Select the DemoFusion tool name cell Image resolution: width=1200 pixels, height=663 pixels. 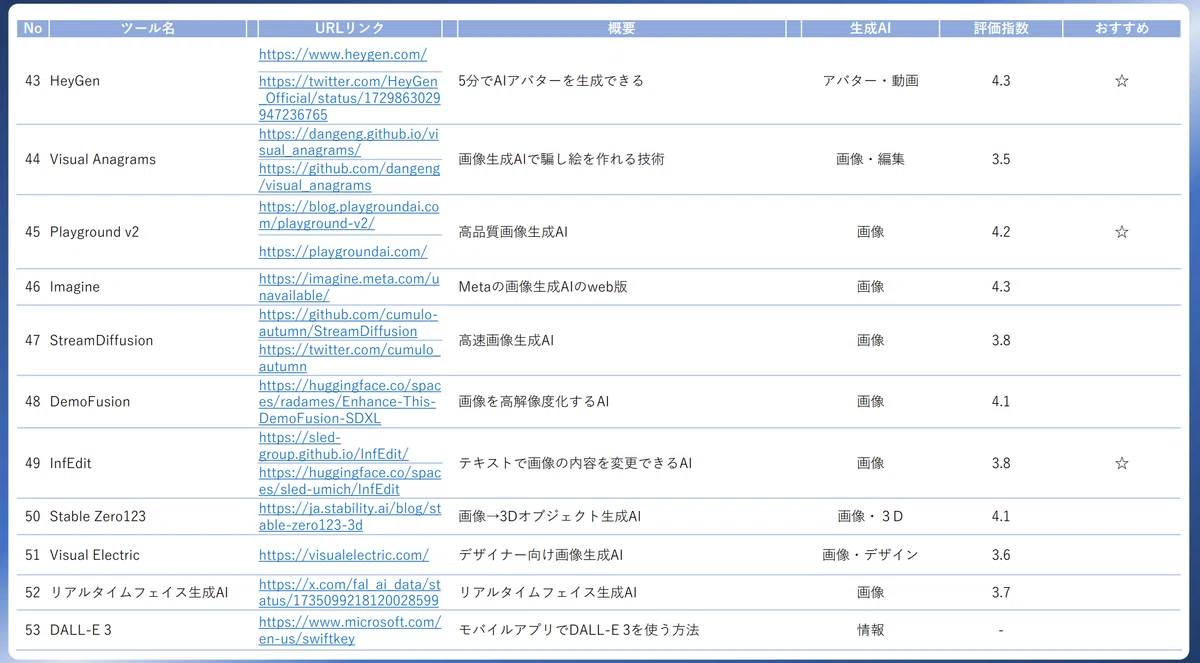pyautogui.click(x=90, y=401)
